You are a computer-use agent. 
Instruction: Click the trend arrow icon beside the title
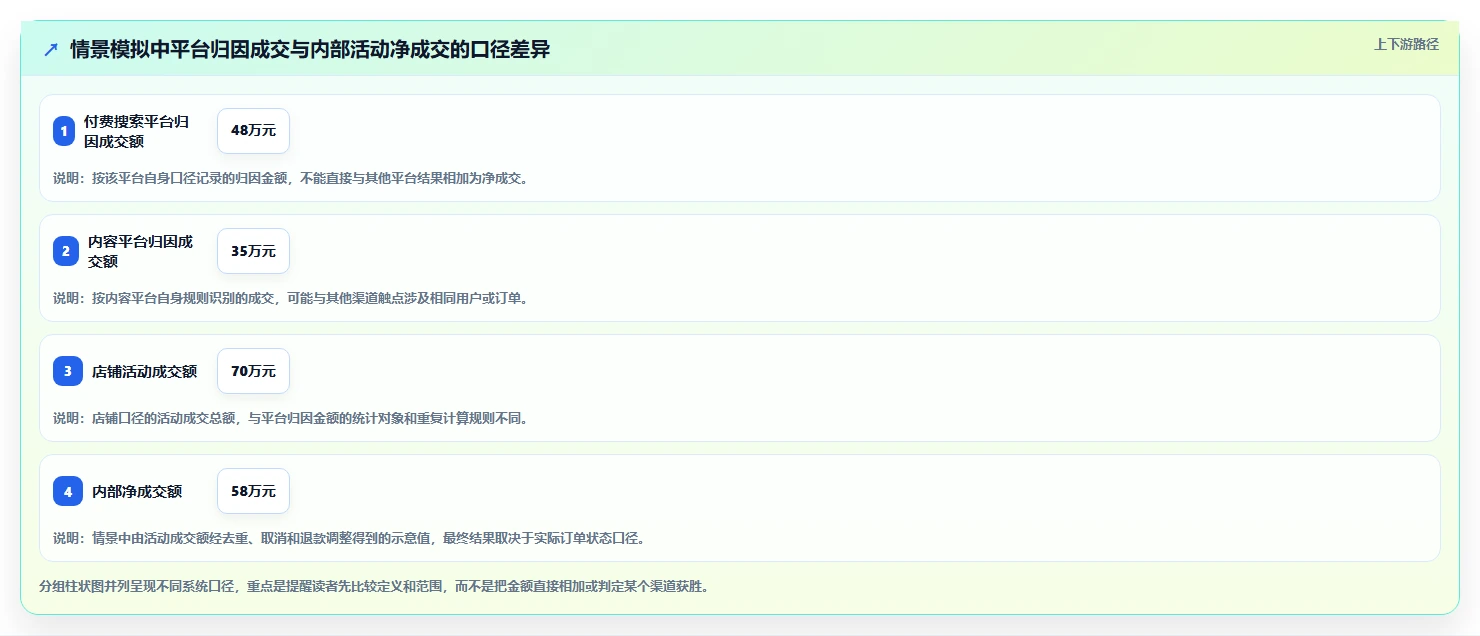click(x=51, y=50)
